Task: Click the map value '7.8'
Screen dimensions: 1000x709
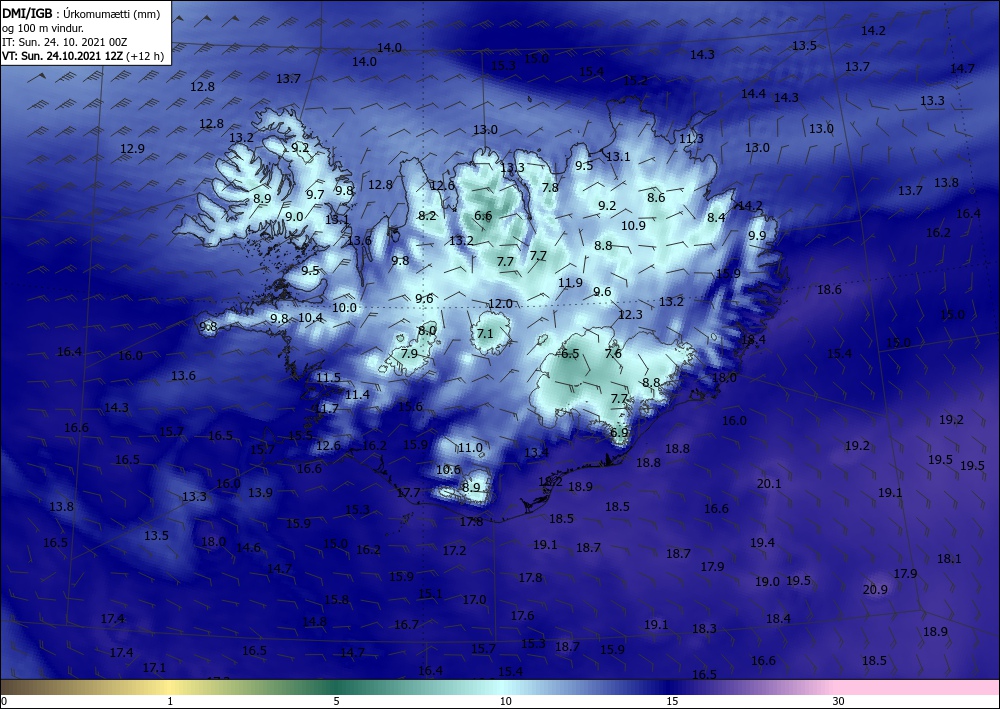Action: [x=550, y=187]
